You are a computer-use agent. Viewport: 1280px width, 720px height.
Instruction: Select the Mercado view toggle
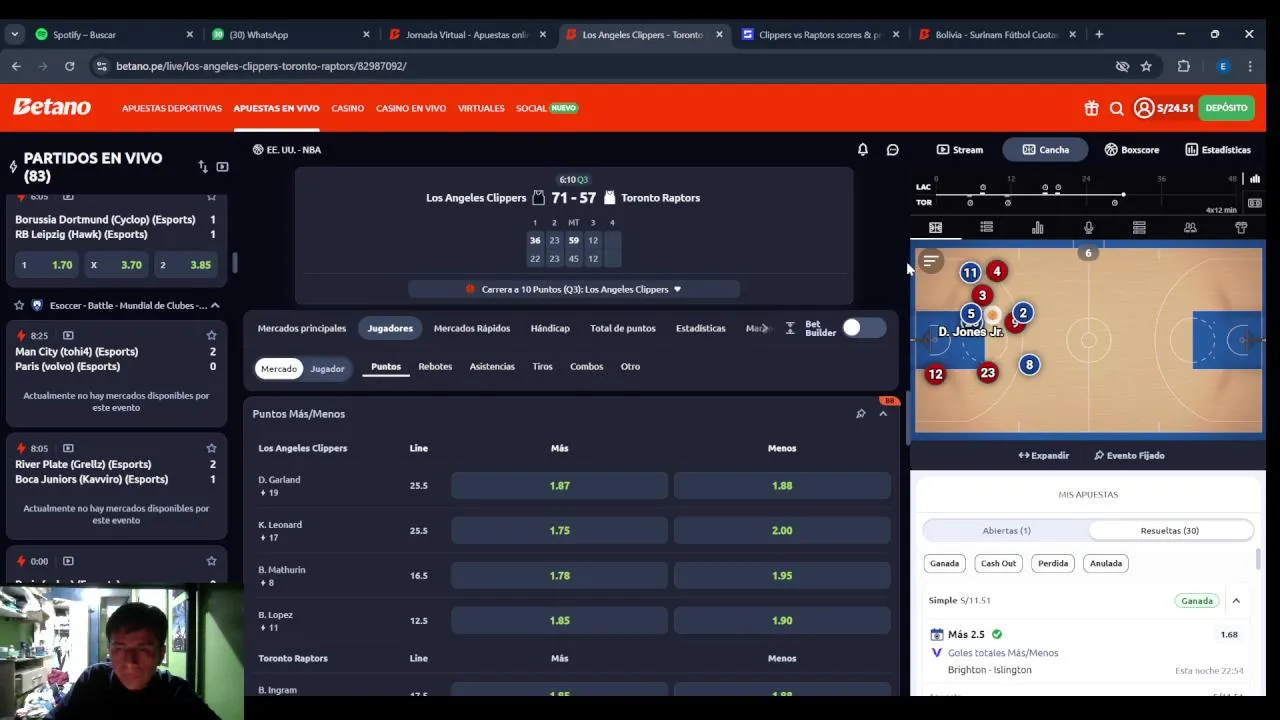pos(279,369)
